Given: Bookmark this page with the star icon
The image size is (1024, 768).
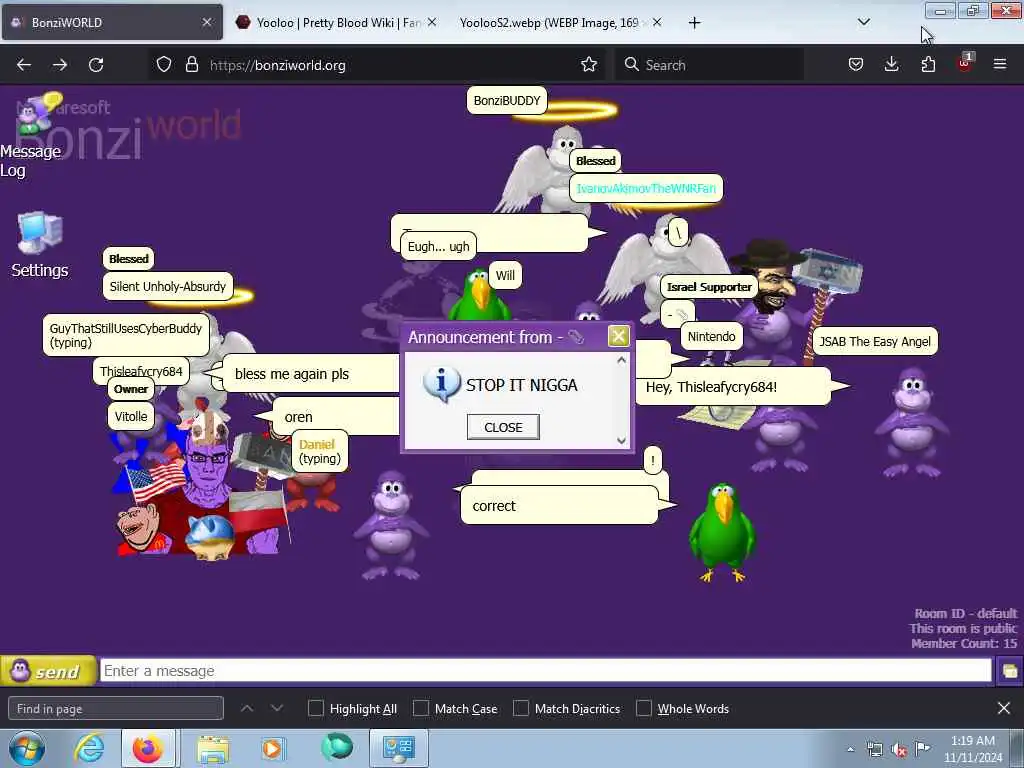Looking at the screenshot, I should (588, 65).
